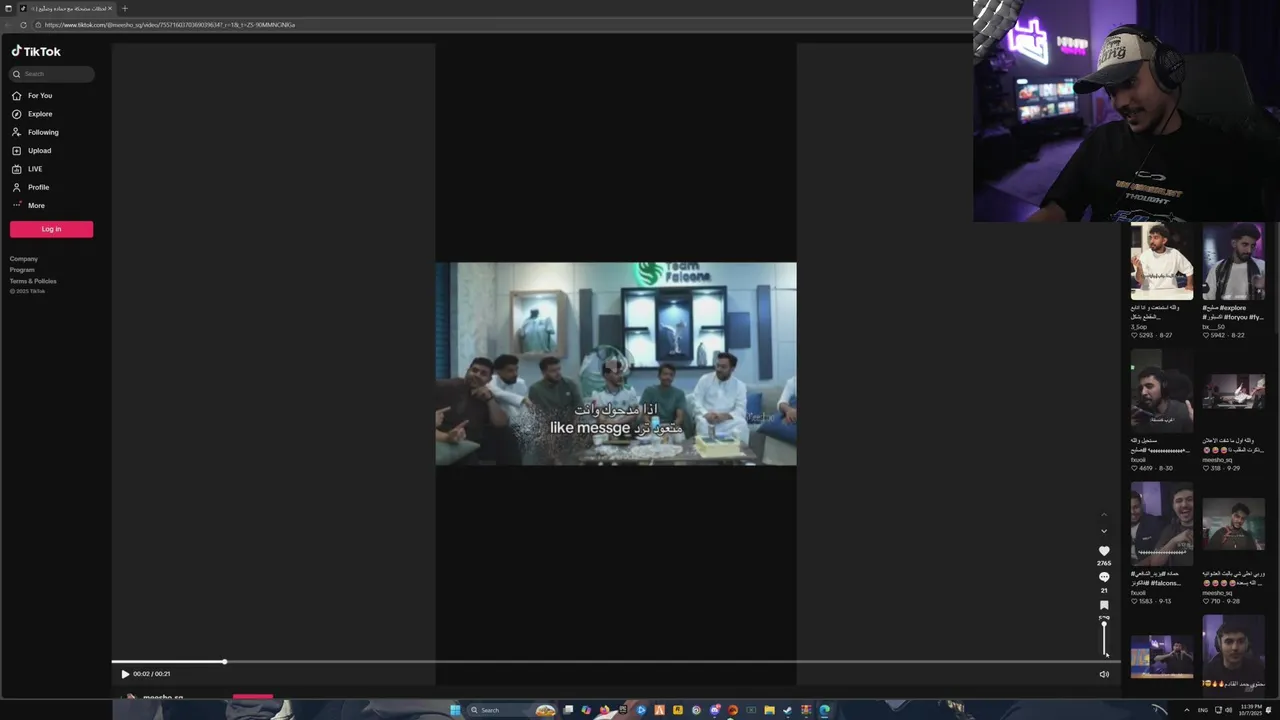
Task: Open the Profile page
Action: tap(38, 187)
